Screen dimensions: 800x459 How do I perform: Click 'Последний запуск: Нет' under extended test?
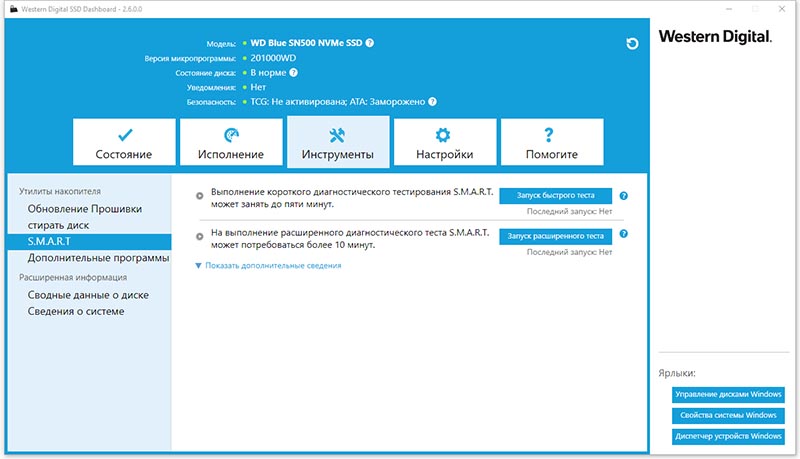tap(569, 252)
